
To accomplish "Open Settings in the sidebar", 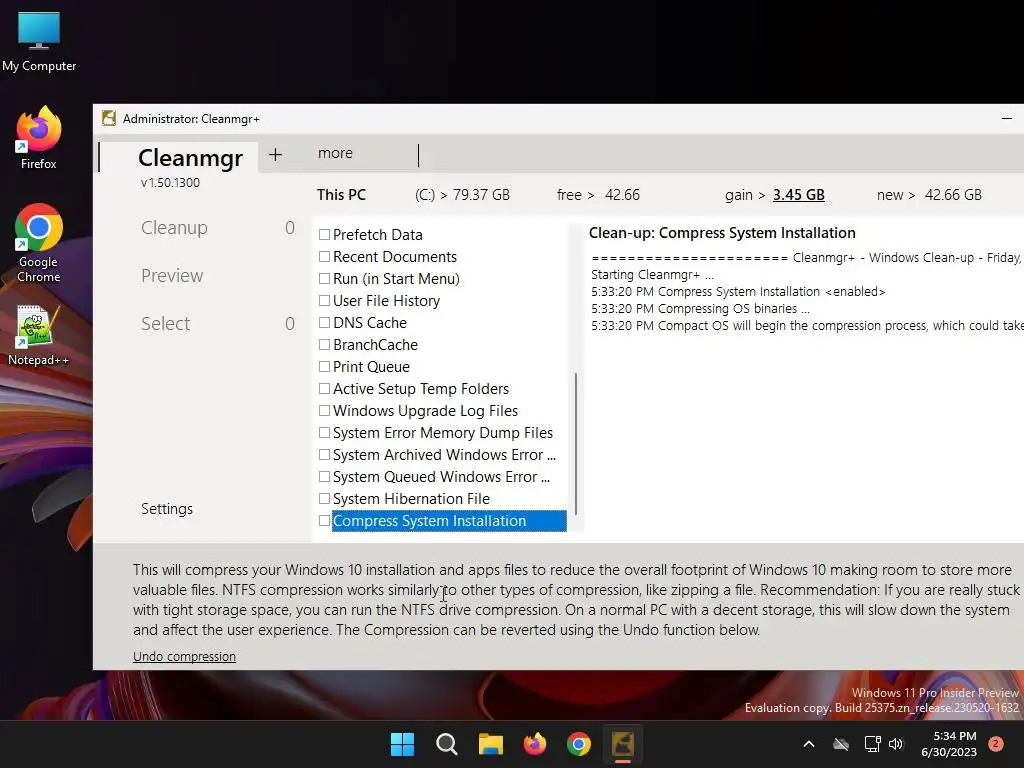I will click(167, 509).
